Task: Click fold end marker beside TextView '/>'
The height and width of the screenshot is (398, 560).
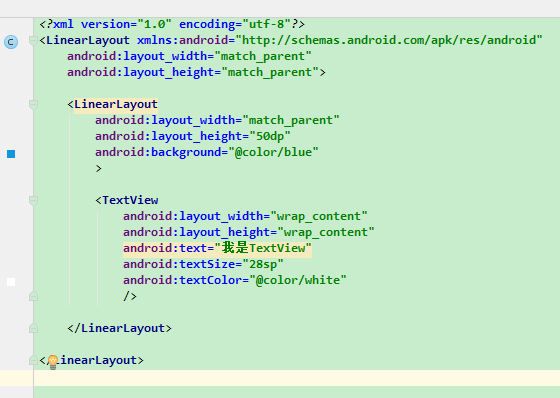Action: 33,296
